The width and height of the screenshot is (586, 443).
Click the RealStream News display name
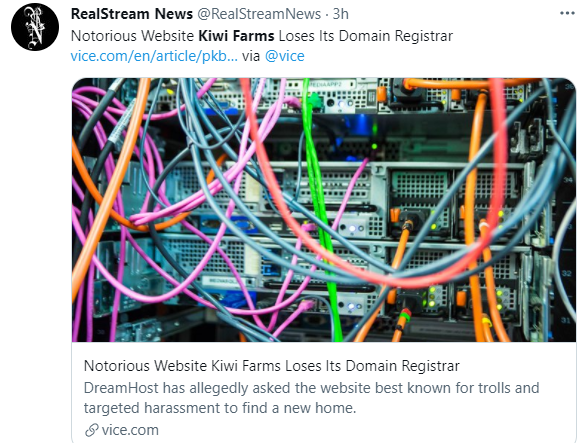coord(132,14)
